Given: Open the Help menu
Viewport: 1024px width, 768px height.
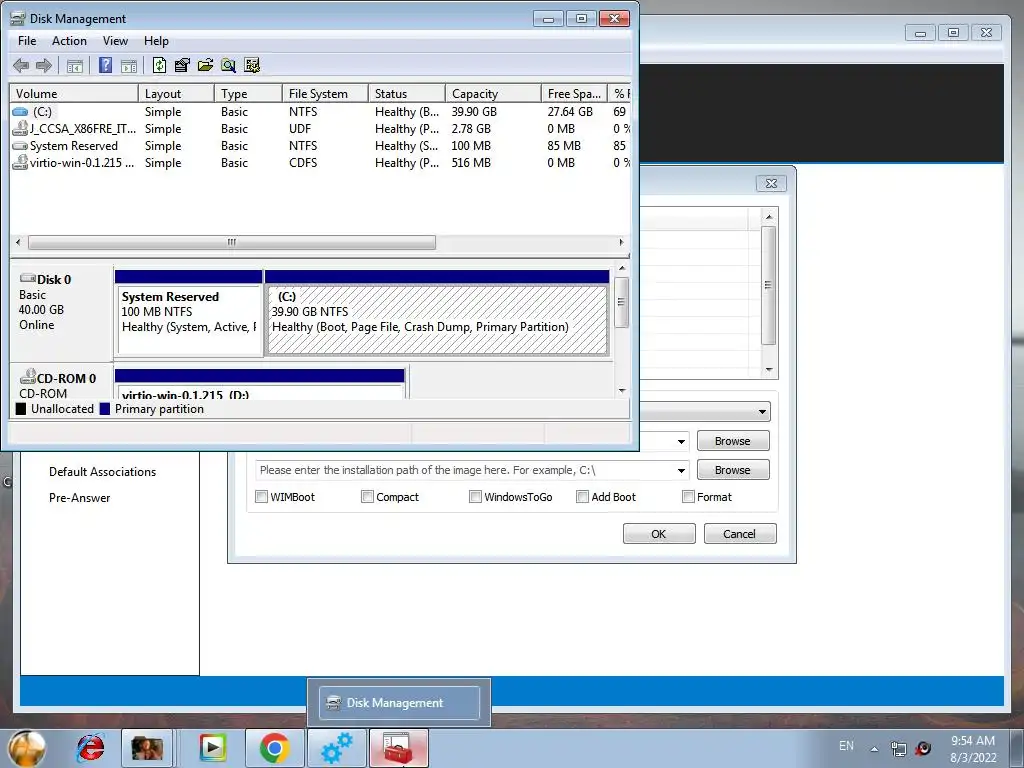Looking at the screenshot, I should pos(156,40).
